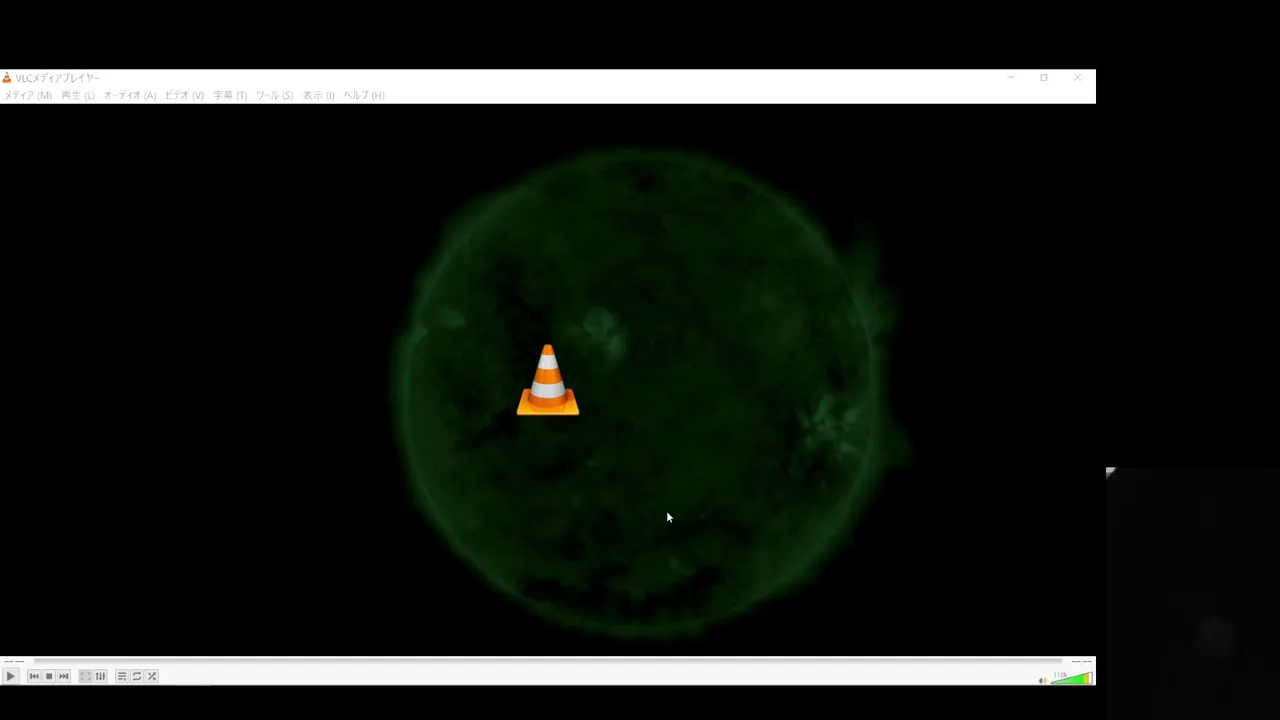Stop playback with the square Stop button
Screen dimensions: 1280x720
[x=49, y=677]
